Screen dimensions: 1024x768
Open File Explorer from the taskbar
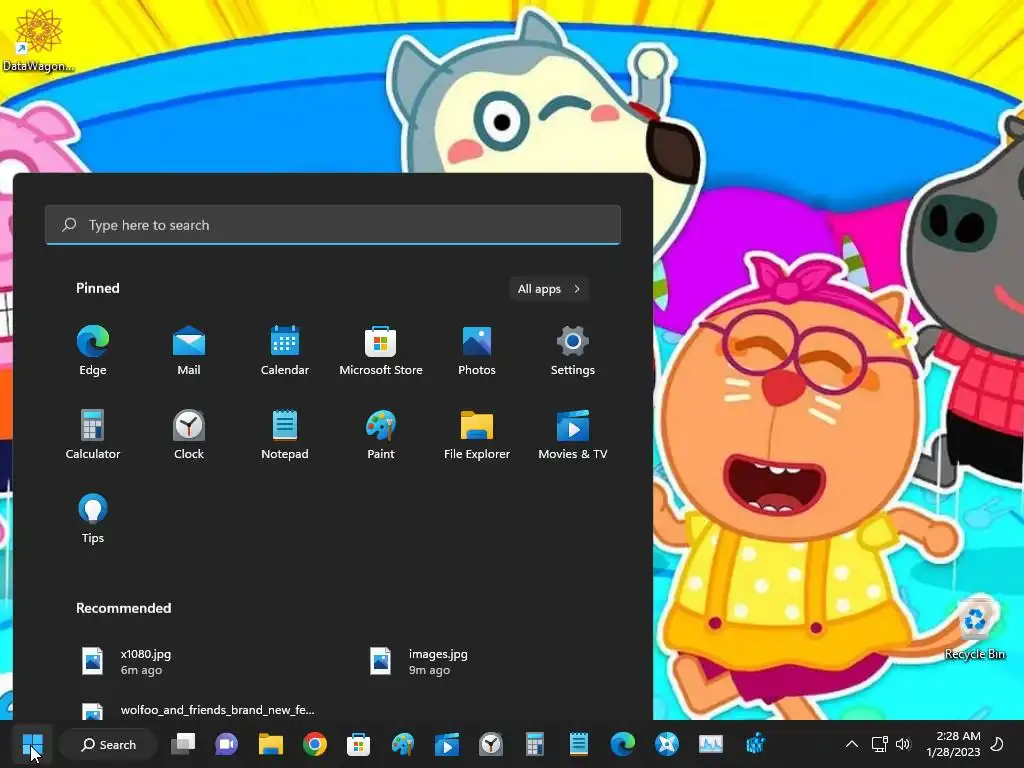click(x=270, y=744)
